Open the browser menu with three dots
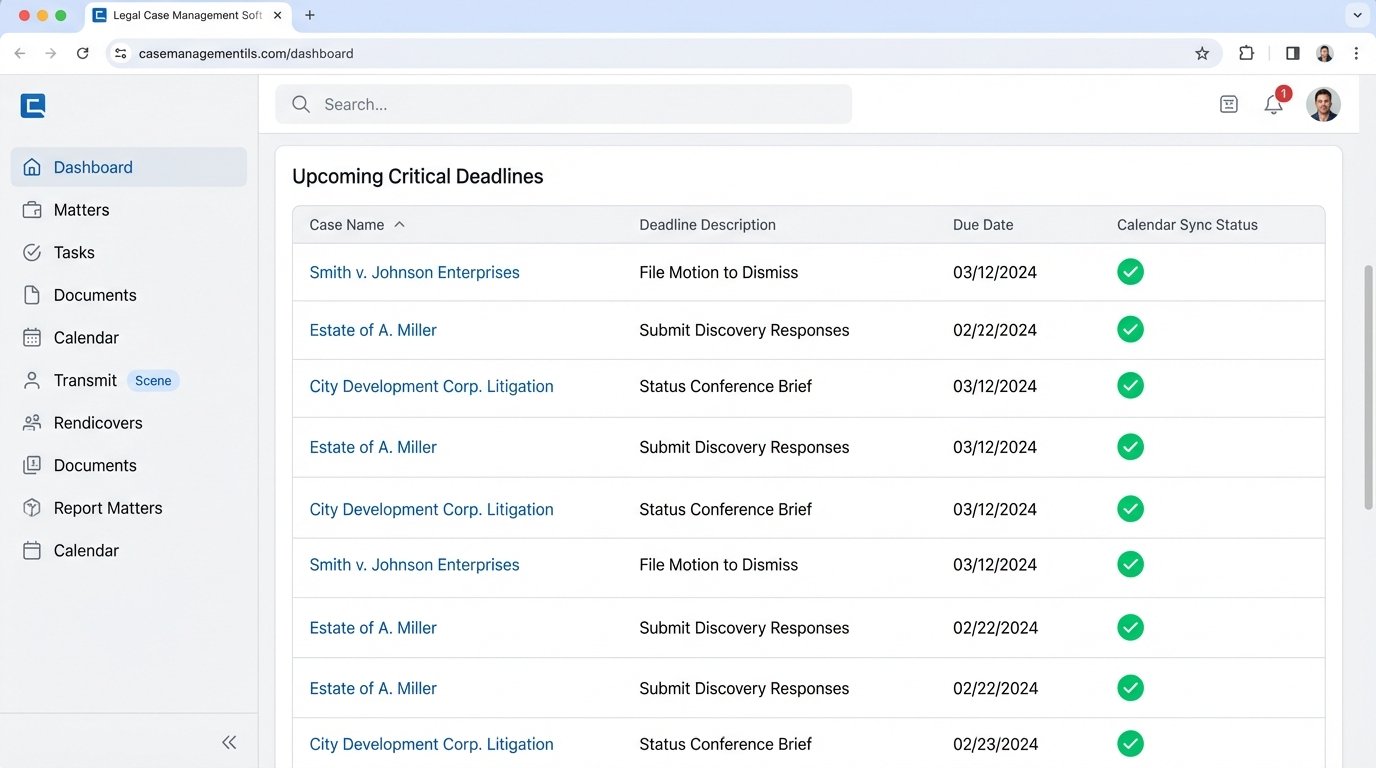The image size is (1376, 768). point(1356,53)
